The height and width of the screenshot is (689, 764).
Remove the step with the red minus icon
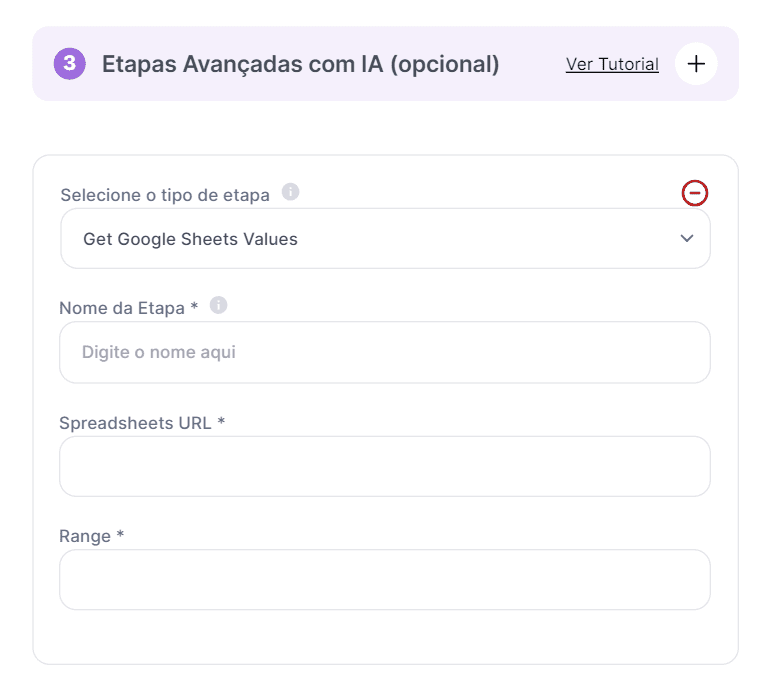[695, 193]
